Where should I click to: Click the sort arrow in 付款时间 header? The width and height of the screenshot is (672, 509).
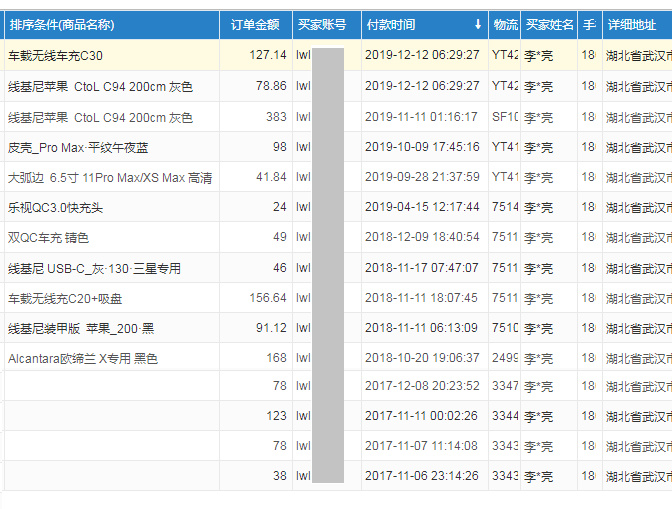point(478,24)
